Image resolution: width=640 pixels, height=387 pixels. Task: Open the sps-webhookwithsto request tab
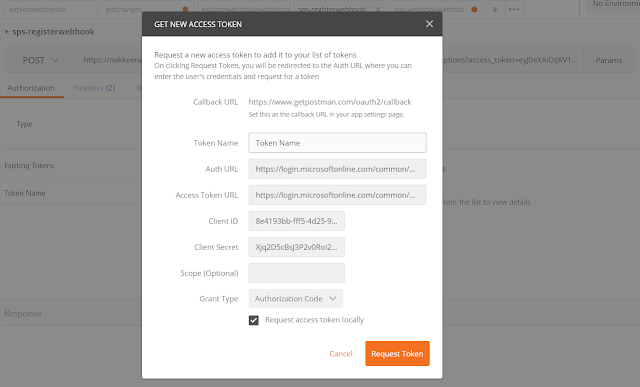pos(436,9)
